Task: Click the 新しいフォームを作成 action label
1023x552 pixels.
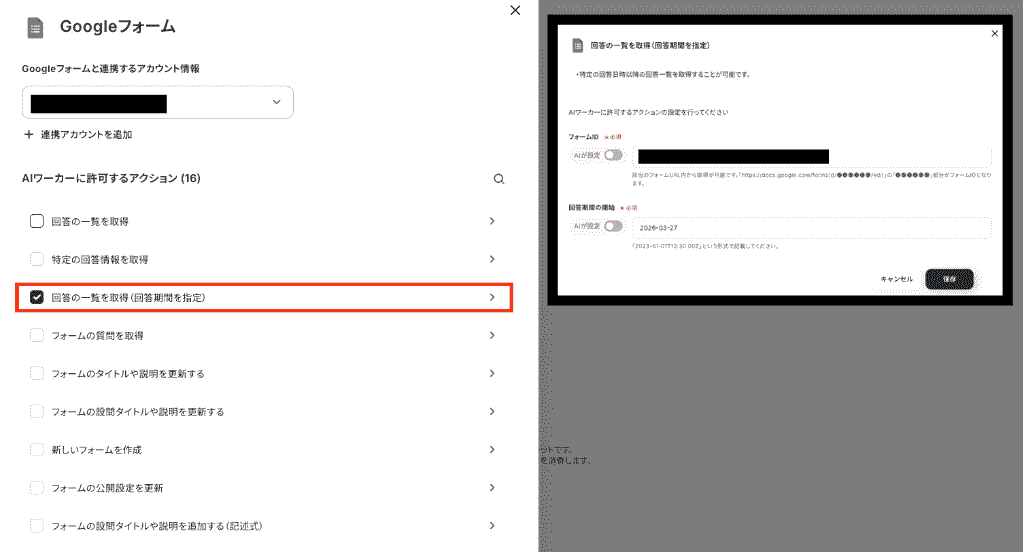Action: pyautogui.click(x=97, y=450)
